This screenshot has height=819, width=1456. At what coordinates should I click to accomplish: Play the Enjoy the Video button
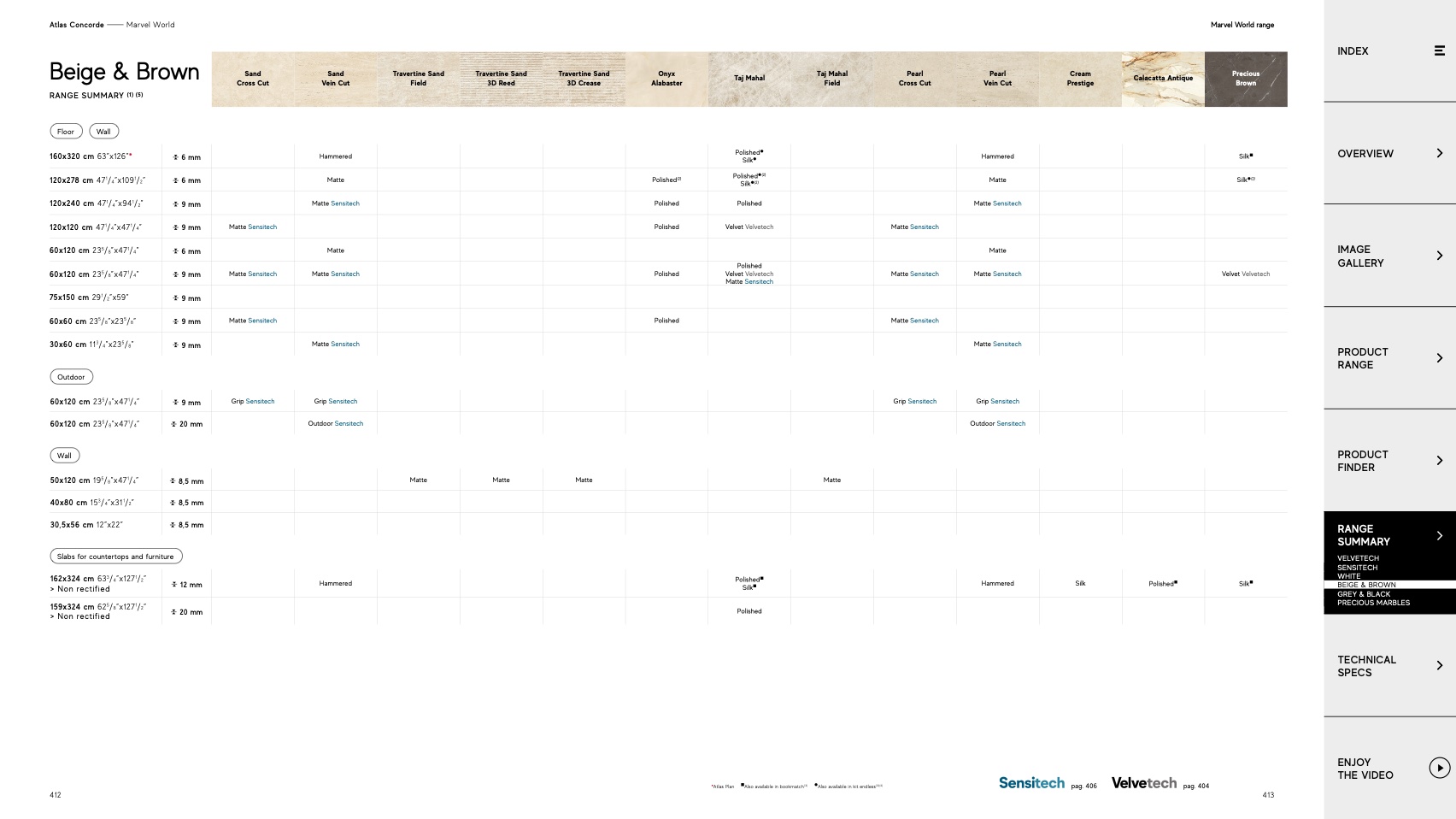pyautogui.click(x=1439, y=769)
